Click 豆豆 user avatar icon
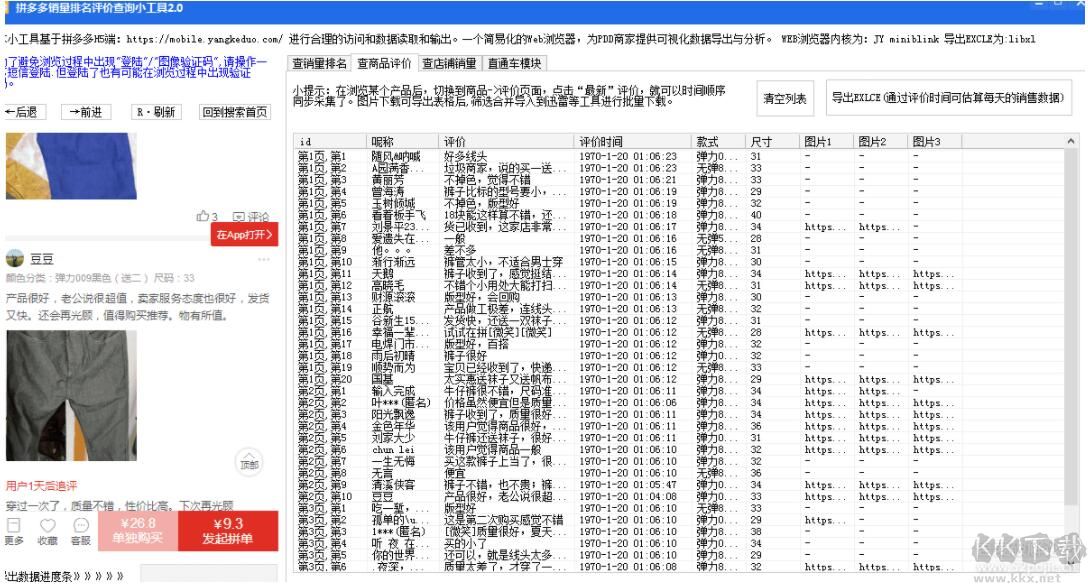 [14, 258]
